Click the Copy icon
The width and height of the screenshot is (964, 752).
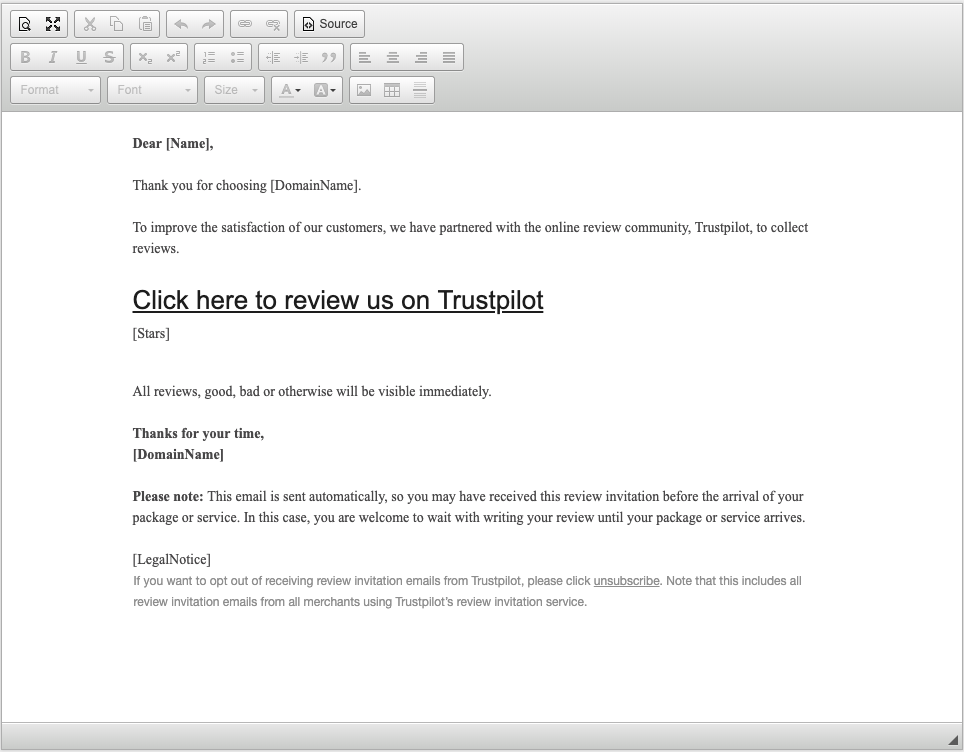pyautogui.click(x=117, y=24)
